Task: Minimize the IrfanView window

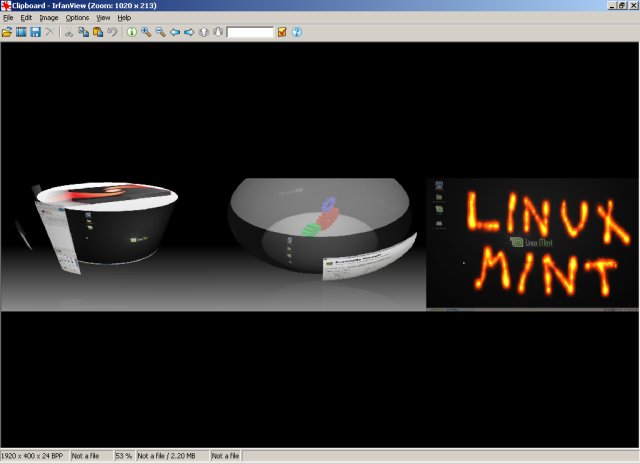Action: (612, 6)
